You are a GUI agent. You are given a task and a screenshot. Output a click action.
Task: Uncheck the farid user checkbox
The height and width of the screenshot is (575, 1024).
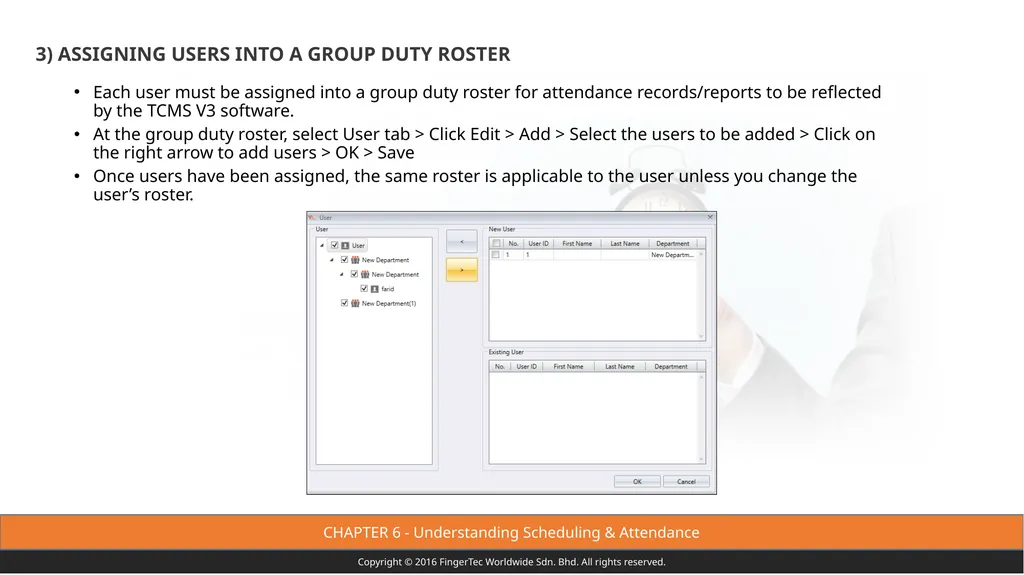364,289
